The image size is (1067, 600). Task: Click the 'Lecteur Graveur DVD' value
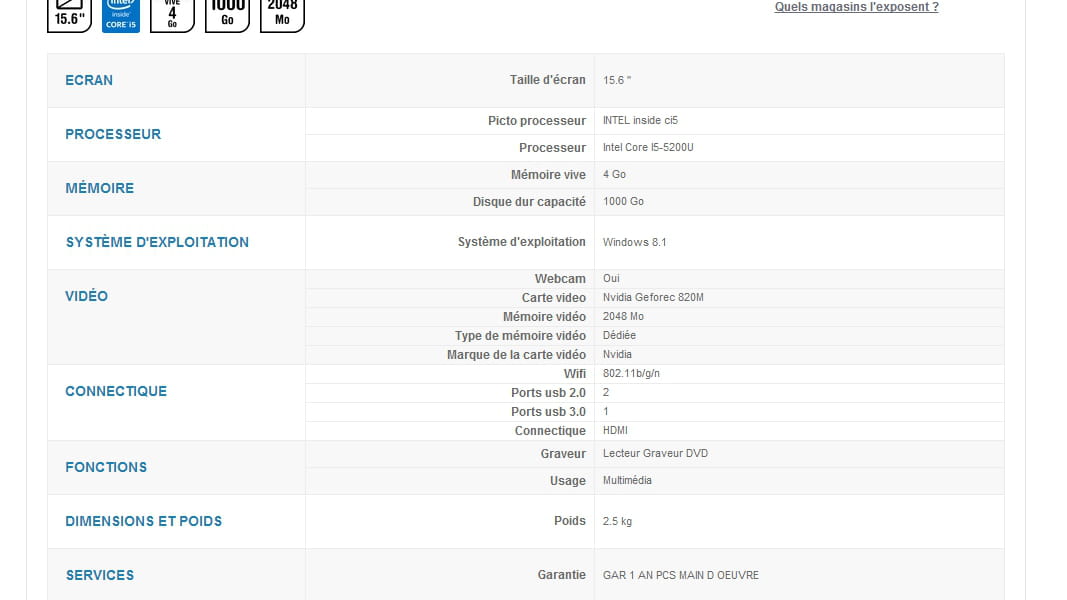[655, 454]
